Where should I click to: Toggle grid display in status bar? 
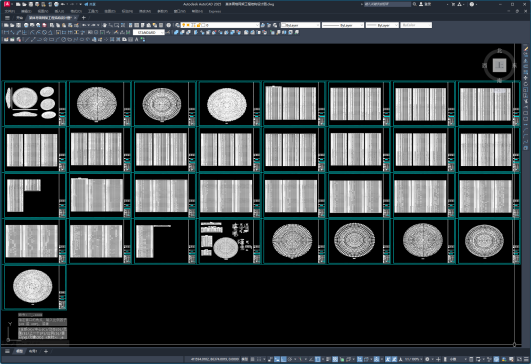[252, 359]
